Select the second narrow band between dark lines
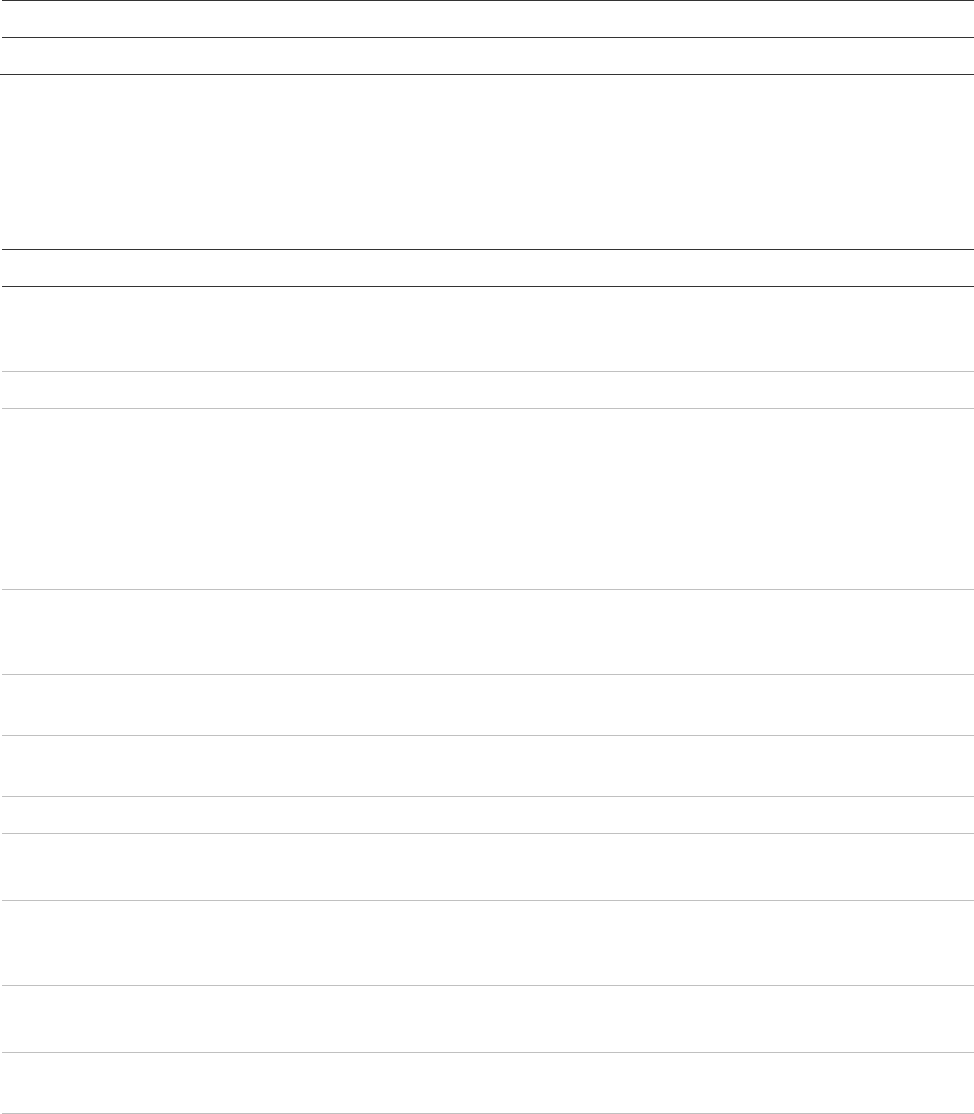Image resolution: width=974 pixels, height=1114 pixels. [x=487, y=56]
